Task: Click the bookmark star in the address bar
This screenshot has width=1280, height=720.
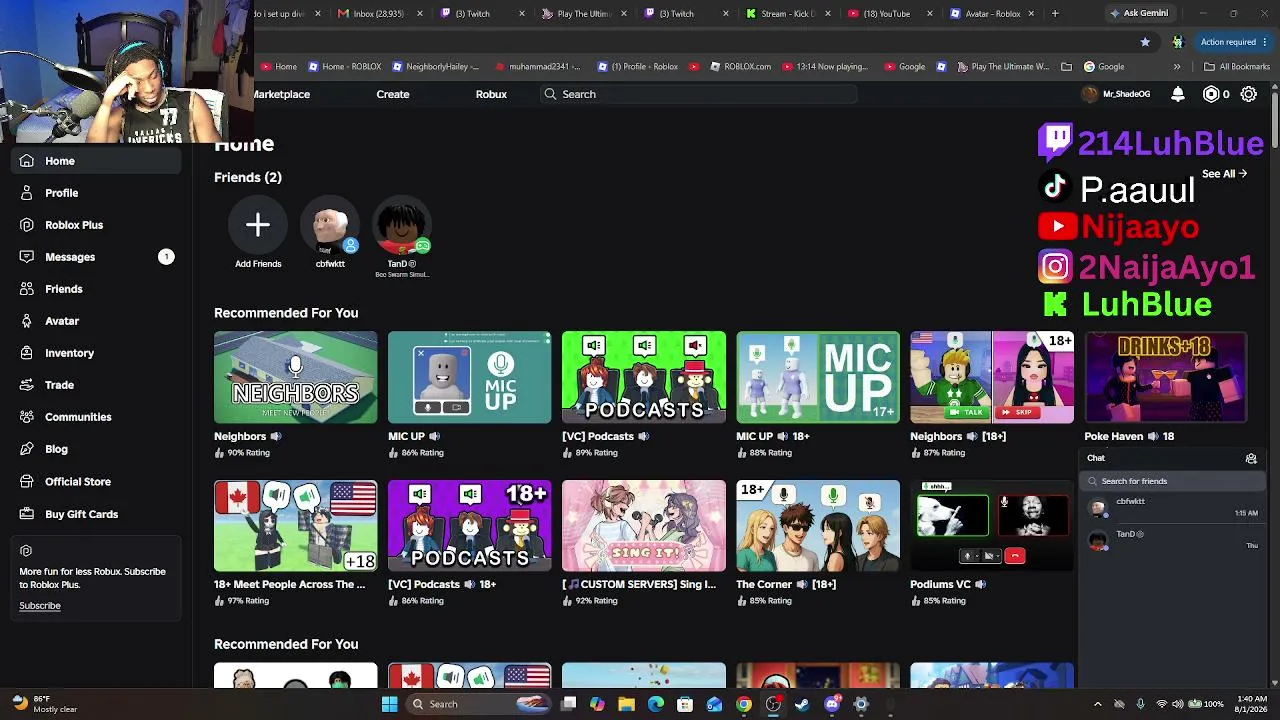Action: [1145, 42]
